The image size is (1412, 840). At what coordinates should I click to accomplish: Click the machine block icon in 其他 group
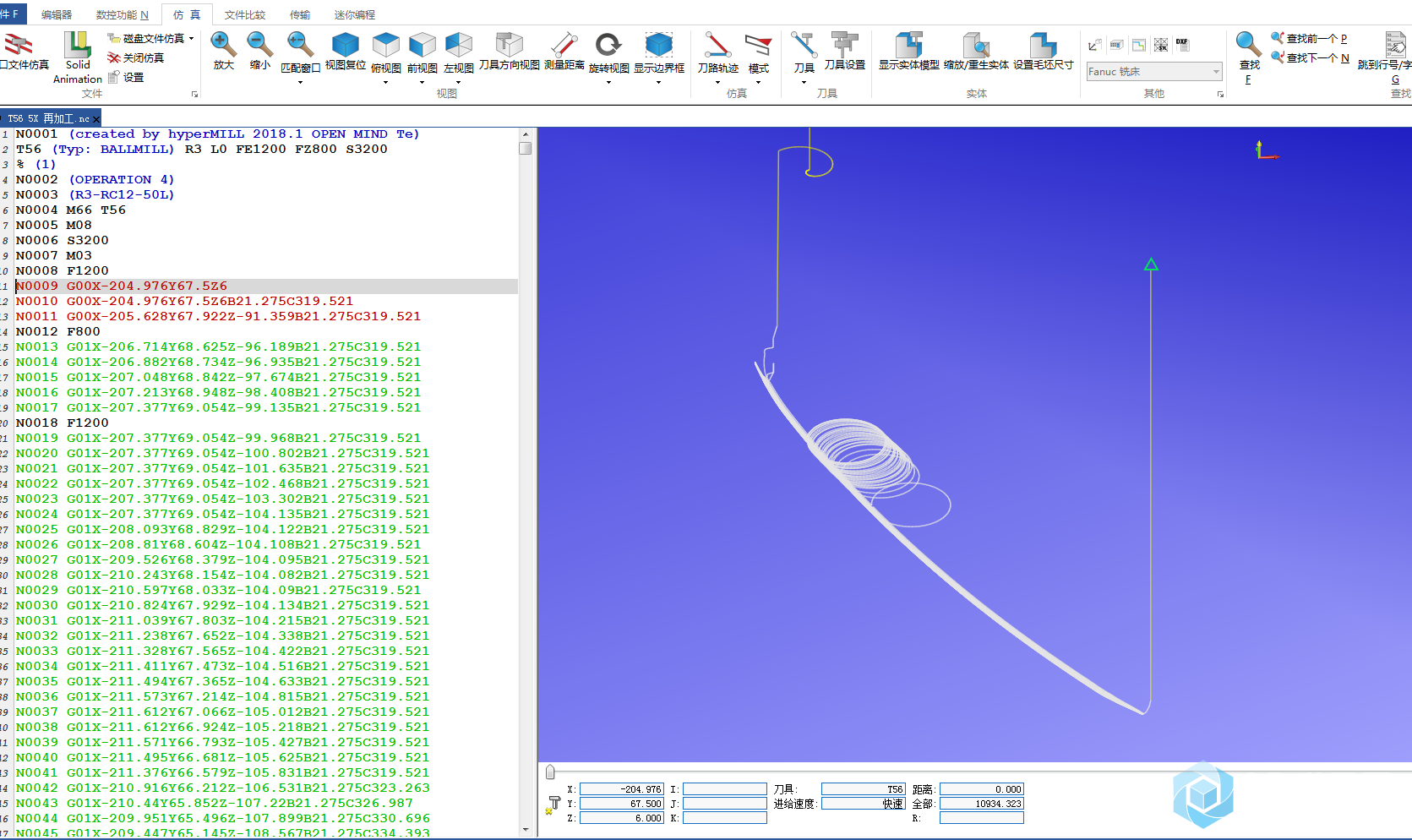[x=1116, y=45]
